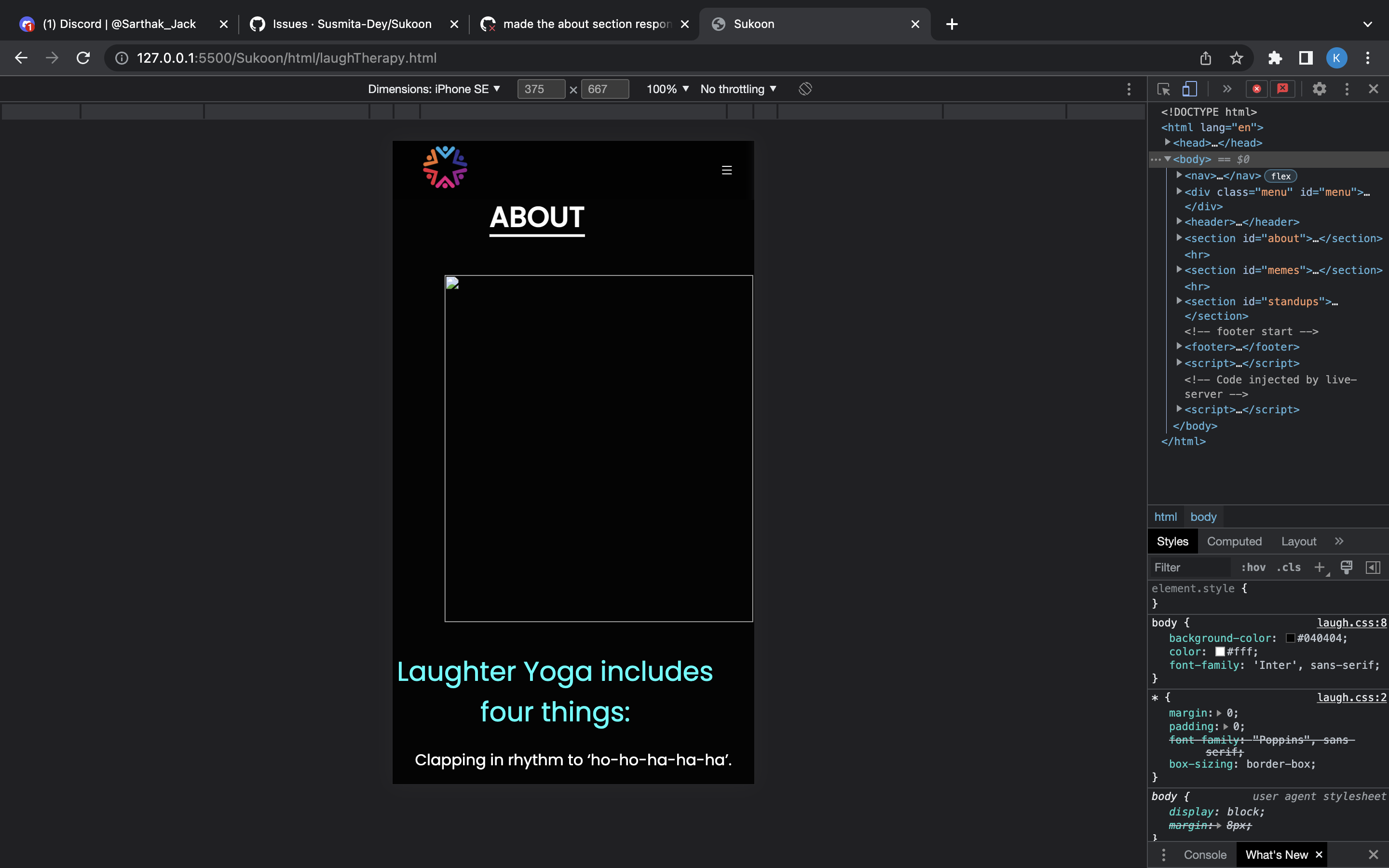Switch to the Computed tab
The height and width of the screenshot is (868, 1389).
1235,542
